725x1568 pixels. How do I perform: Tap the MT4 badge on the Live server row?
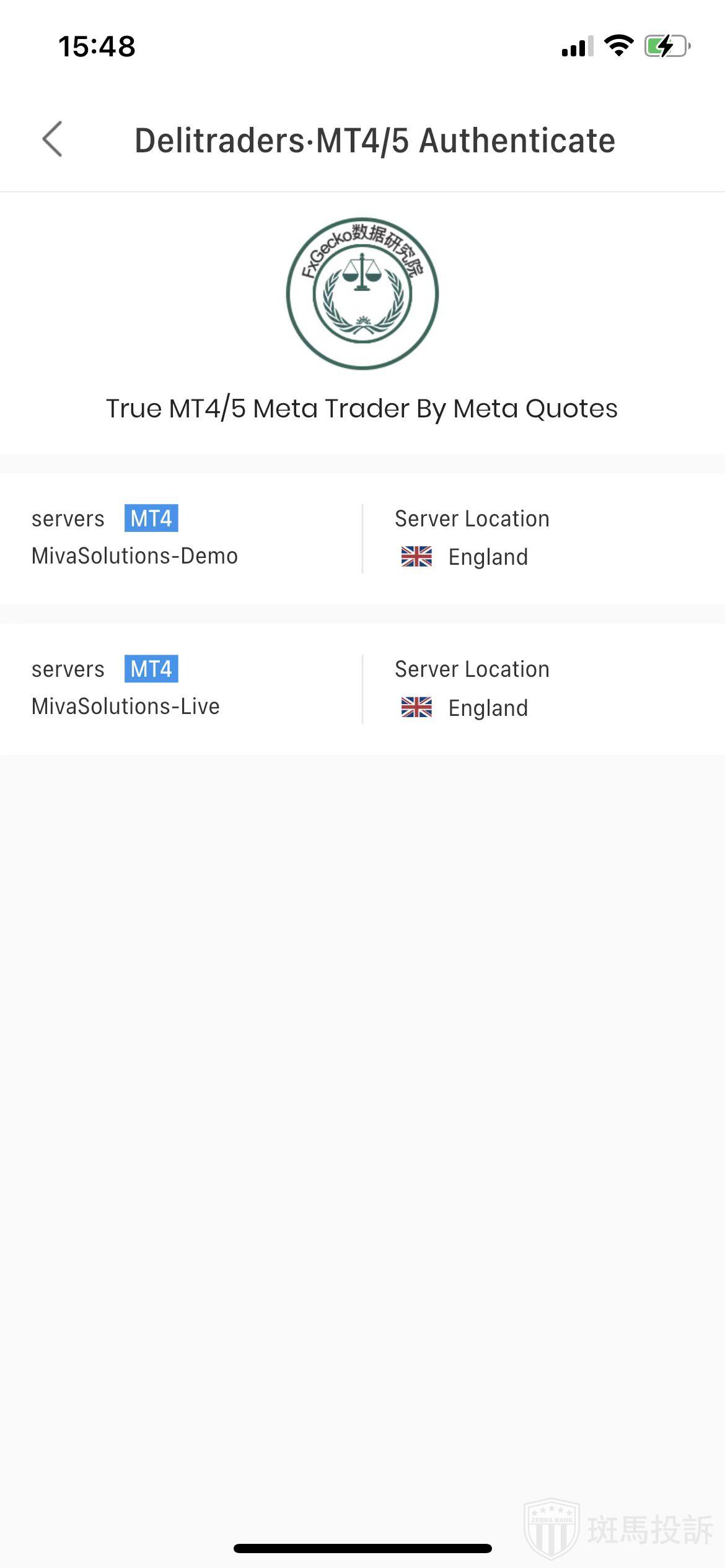click(x=151, y=669)
